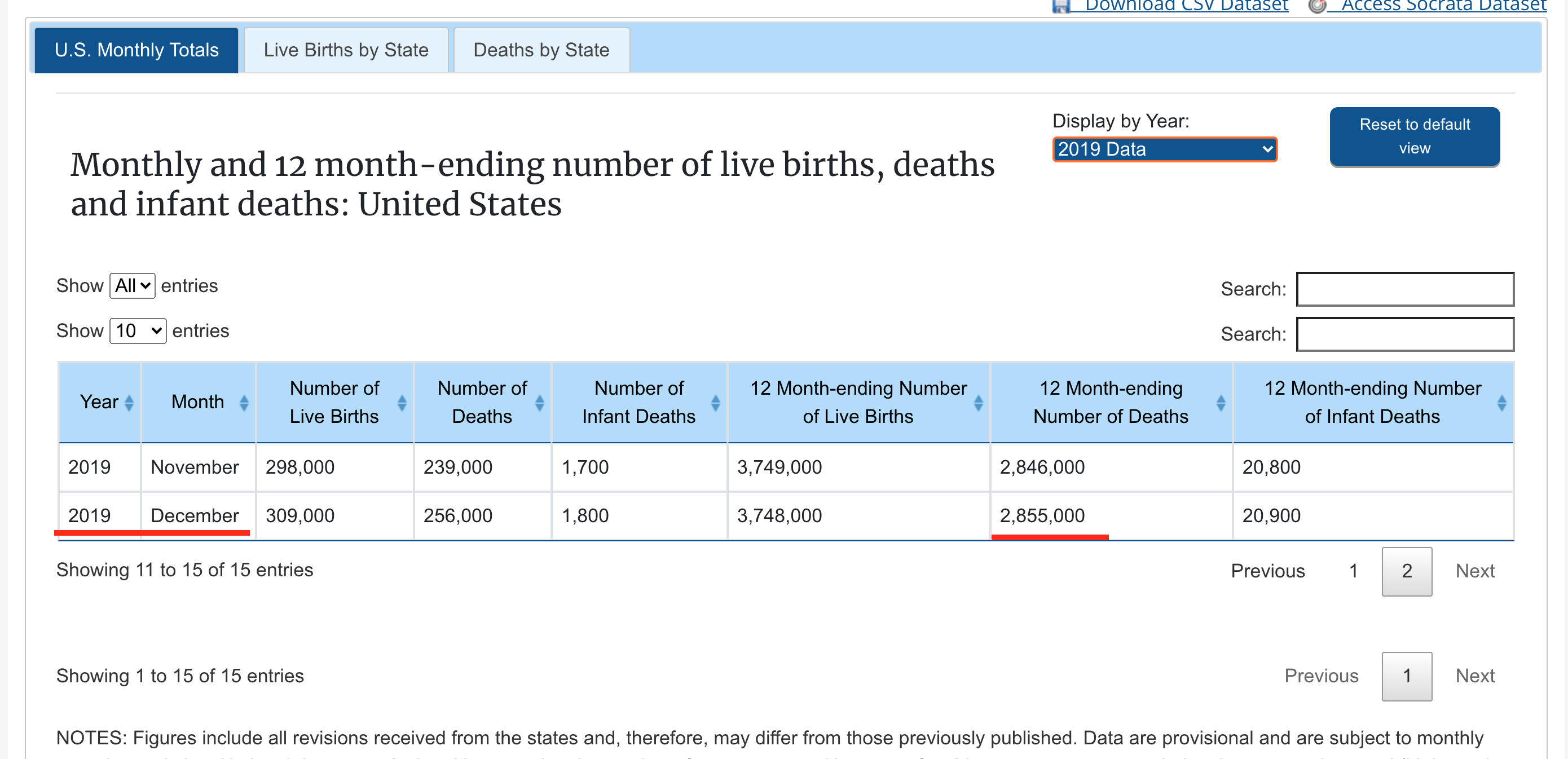Viewport: 1568px width, 759px height.
Task: Sort Number of Infant Deaths column
Action: point(715,402)
